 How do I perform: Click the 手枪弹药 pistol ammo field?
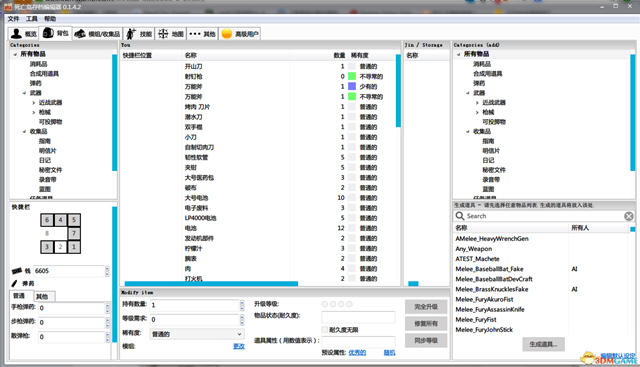[73, 308]
